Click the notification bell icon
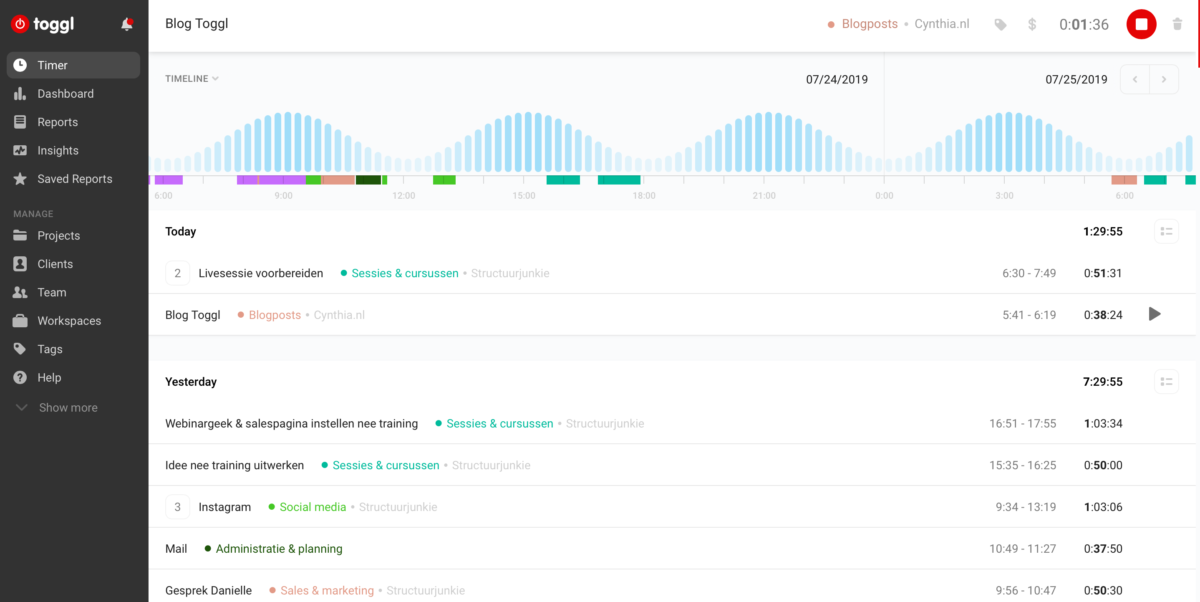The height and width of the screenshot is (602, 1200). 127,24
